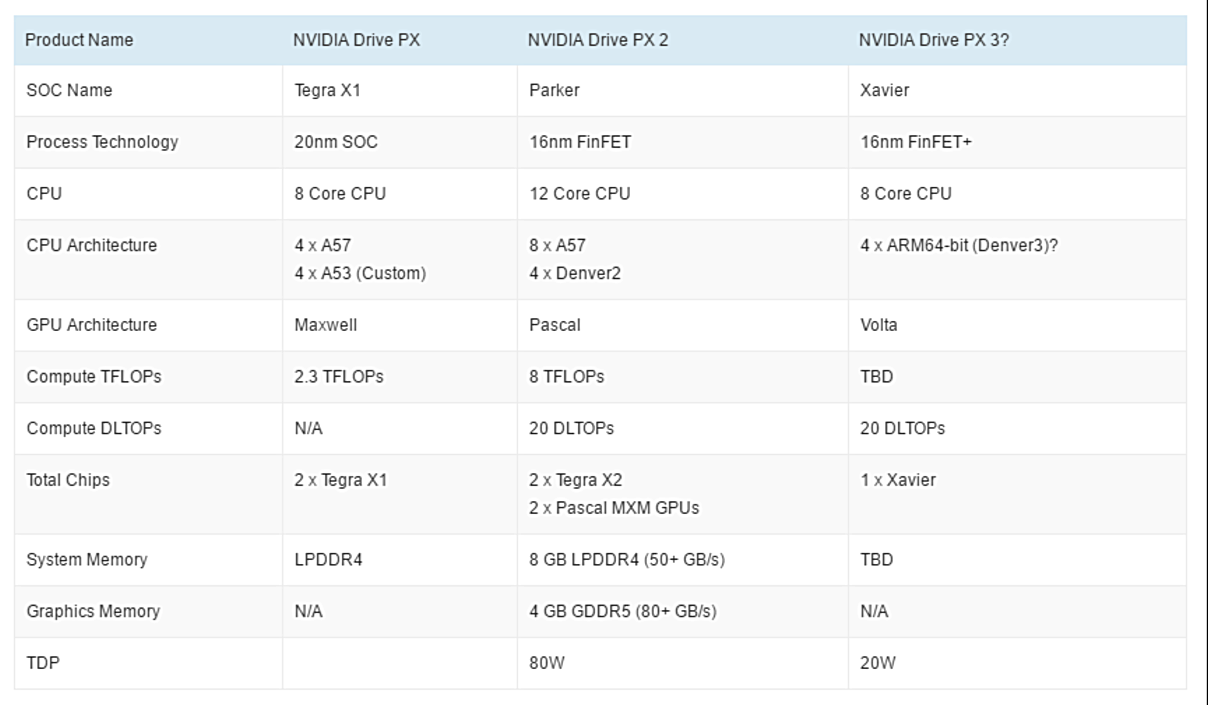Image resolution: width=1208 pixels, height=705 pixels.
Task: Click the 'Volta' GPU architecture cell
Action: click(x=879, y=325)
